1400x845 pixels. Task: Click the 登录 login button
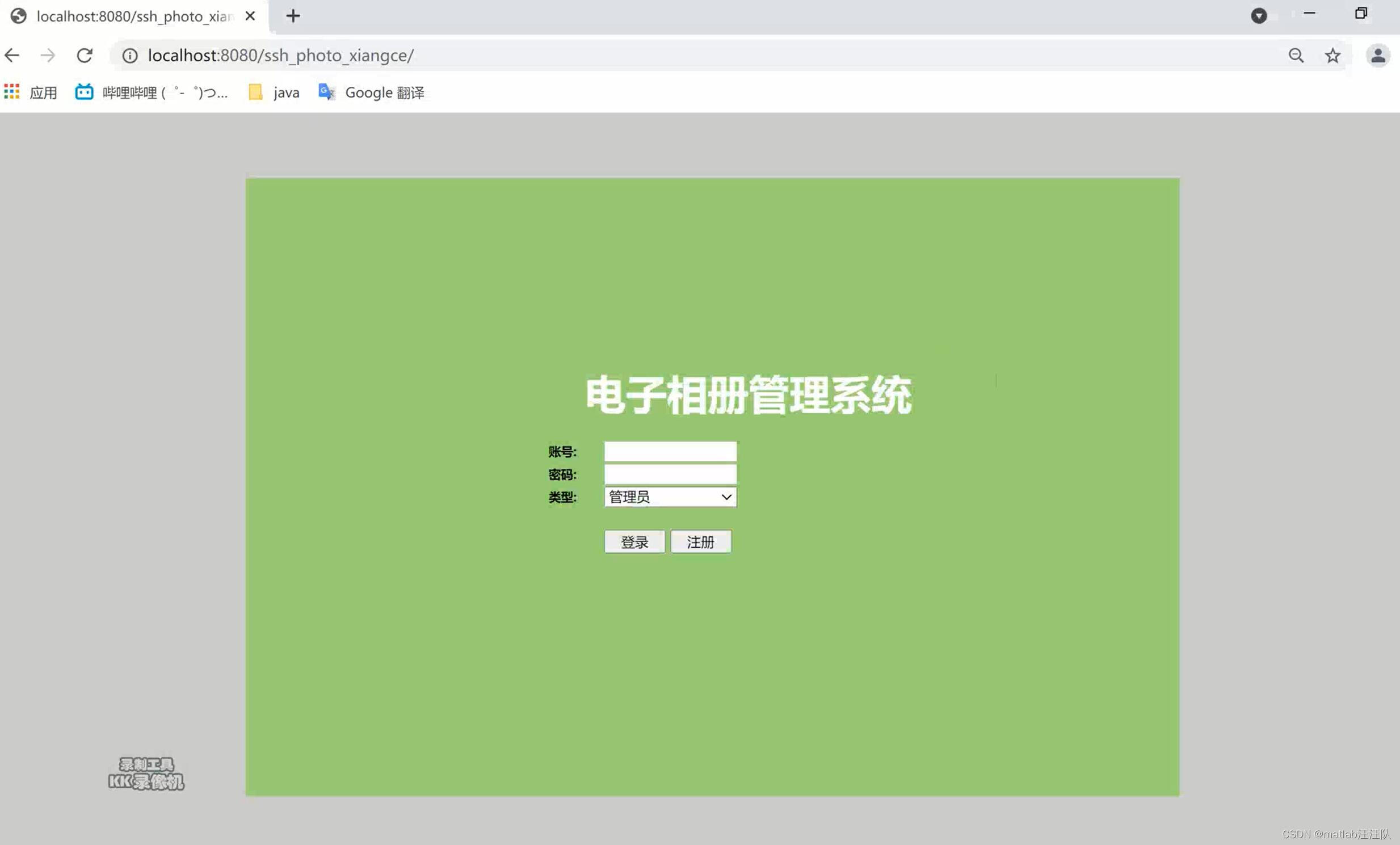click(x=634, y=541)
